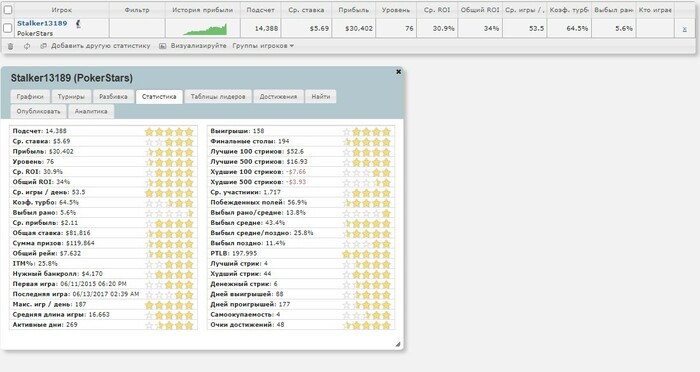Click the Ср. ставка: $5.69 star rating
The image size is (700, 372).
tap(169, 142)
